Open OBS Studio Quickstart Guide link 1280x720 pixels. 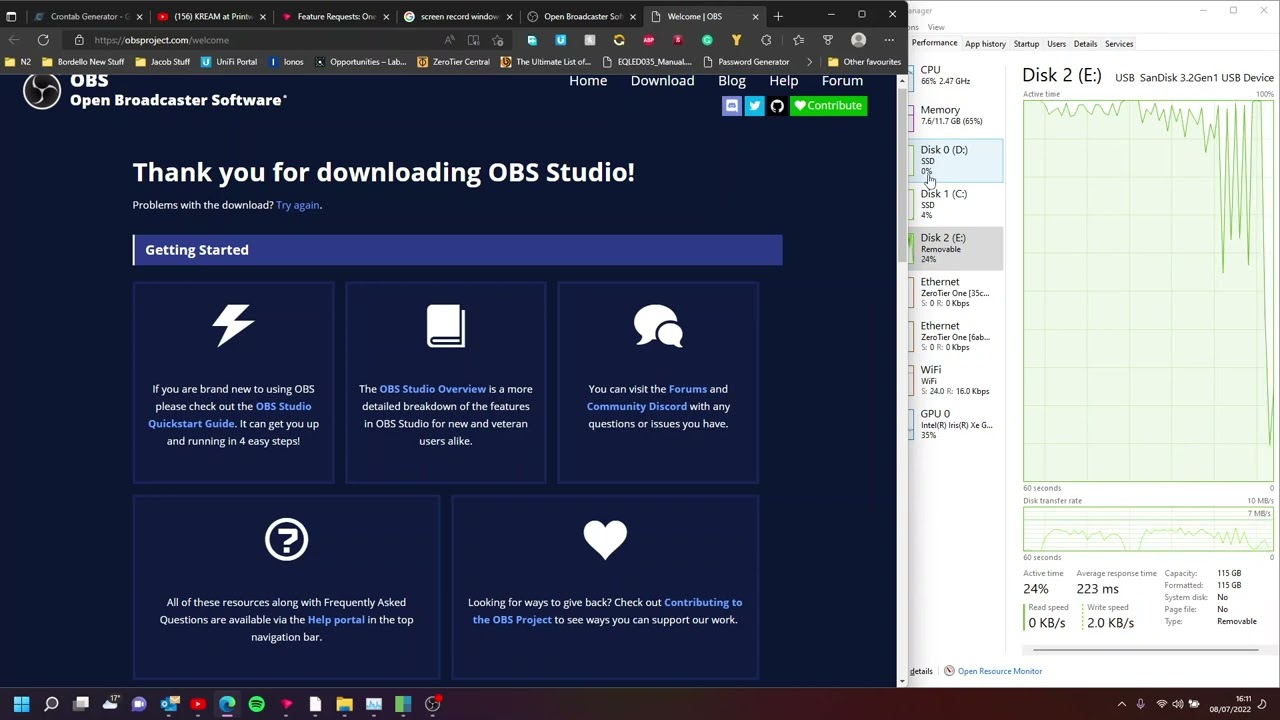click(230, 415)
